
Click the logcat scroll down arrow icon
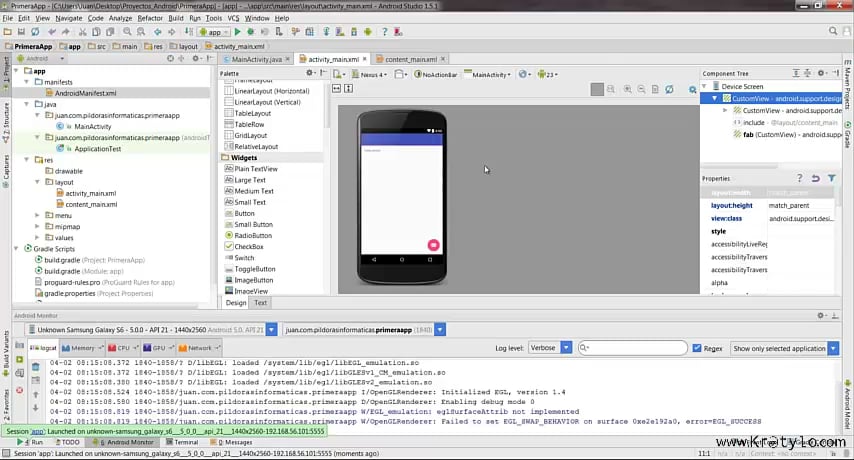pyautogui.click(x=36, y=407)
